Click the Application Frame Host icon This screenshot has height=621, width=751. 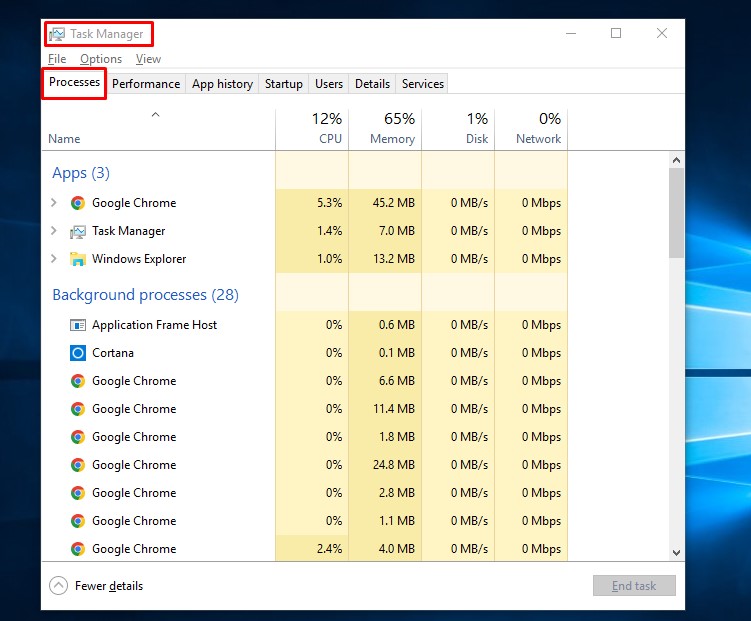pos(78,325)
